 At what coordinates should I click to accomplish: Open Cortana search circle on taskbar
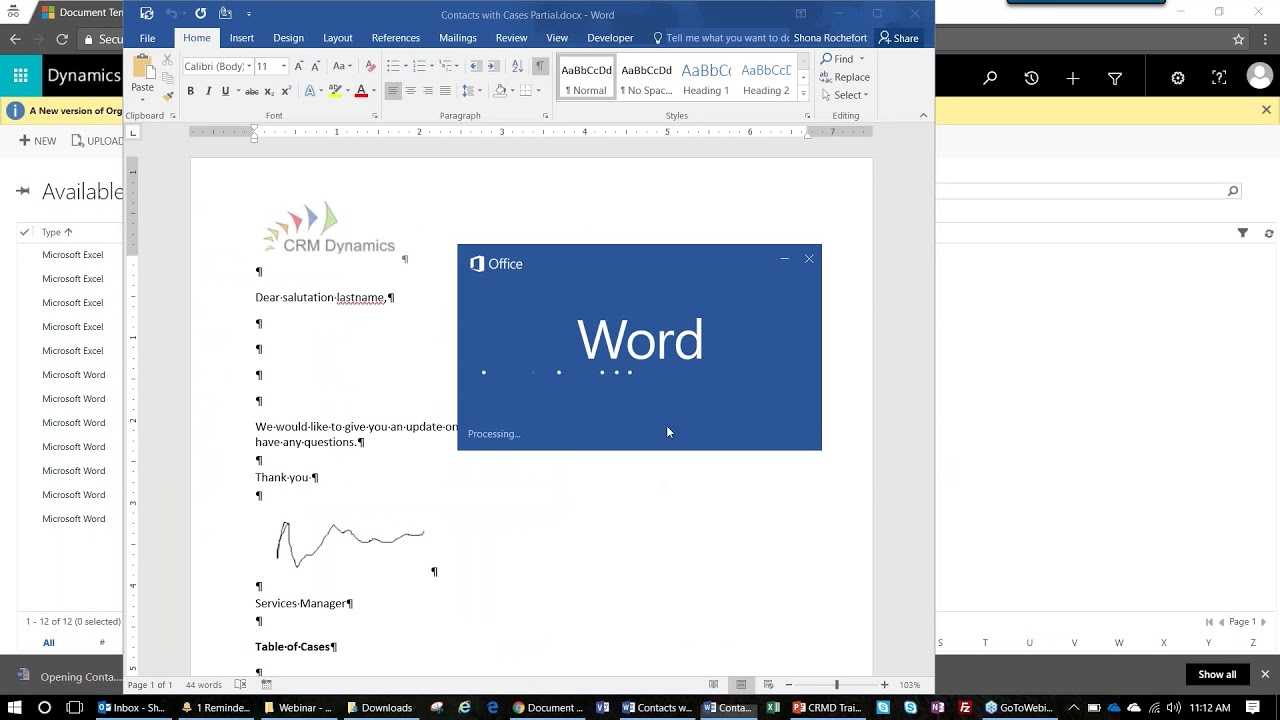point(44,707)
